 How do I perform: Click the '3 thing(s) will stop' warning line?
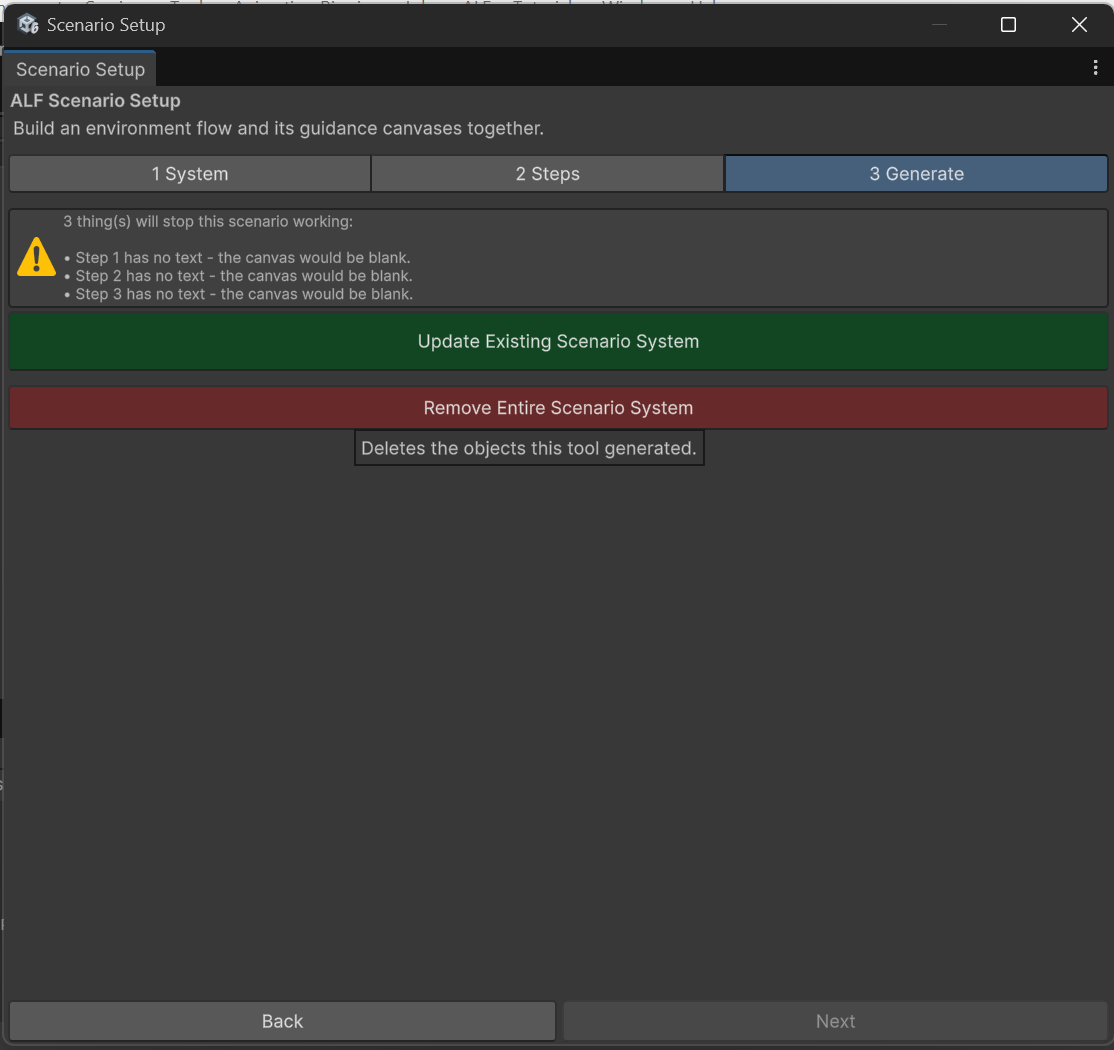(208, 222)
